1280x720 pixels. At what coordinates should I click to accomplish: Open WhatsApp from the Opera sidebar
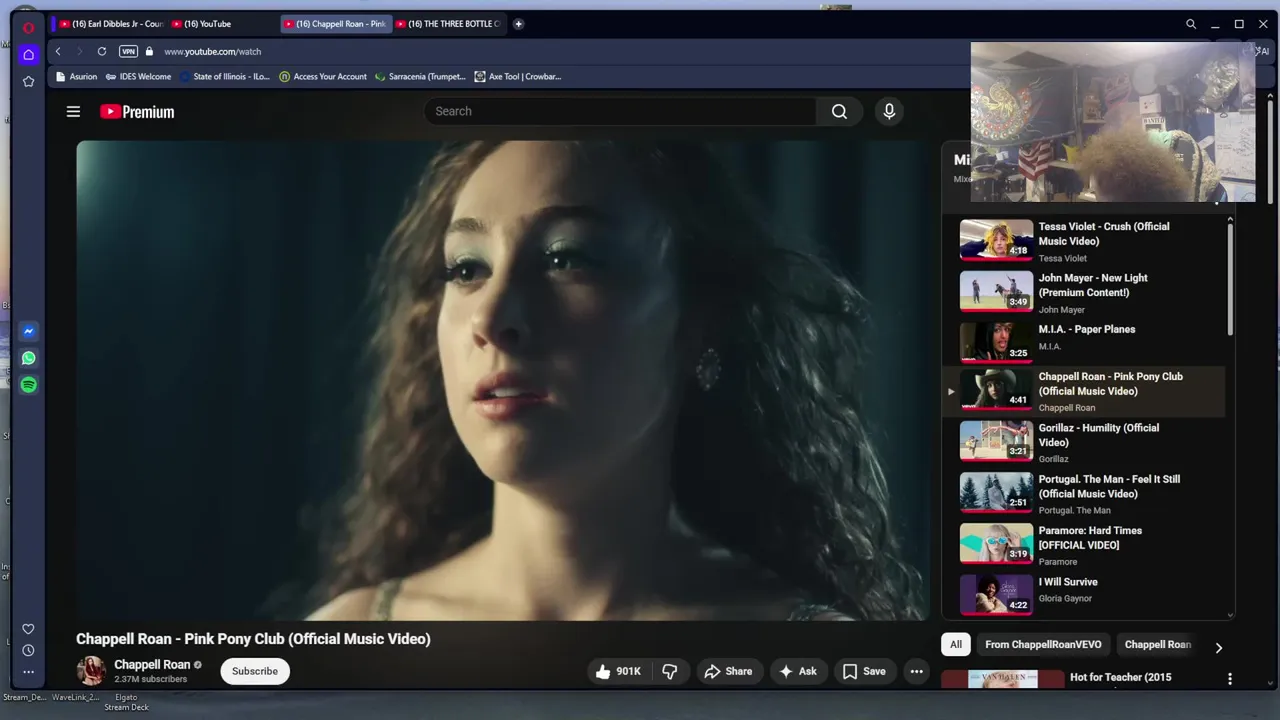pyautogui.click(x=28, y=358)
